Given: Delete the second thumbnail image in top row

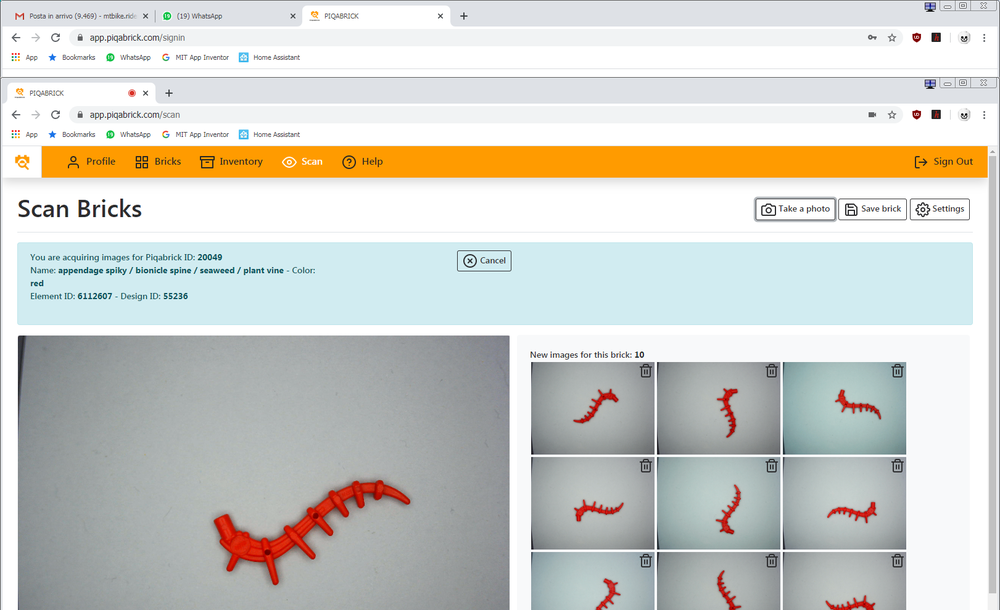Looking at the screenshot, I should pyautogui.click(x=772, y=371).
